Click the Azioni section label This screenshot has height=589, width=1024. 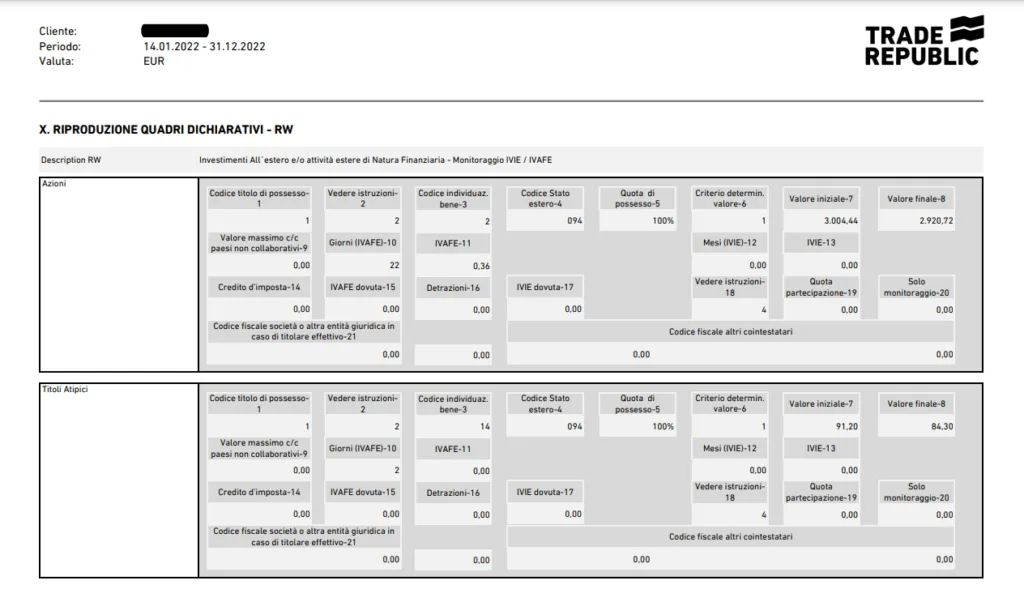point(54,184)
